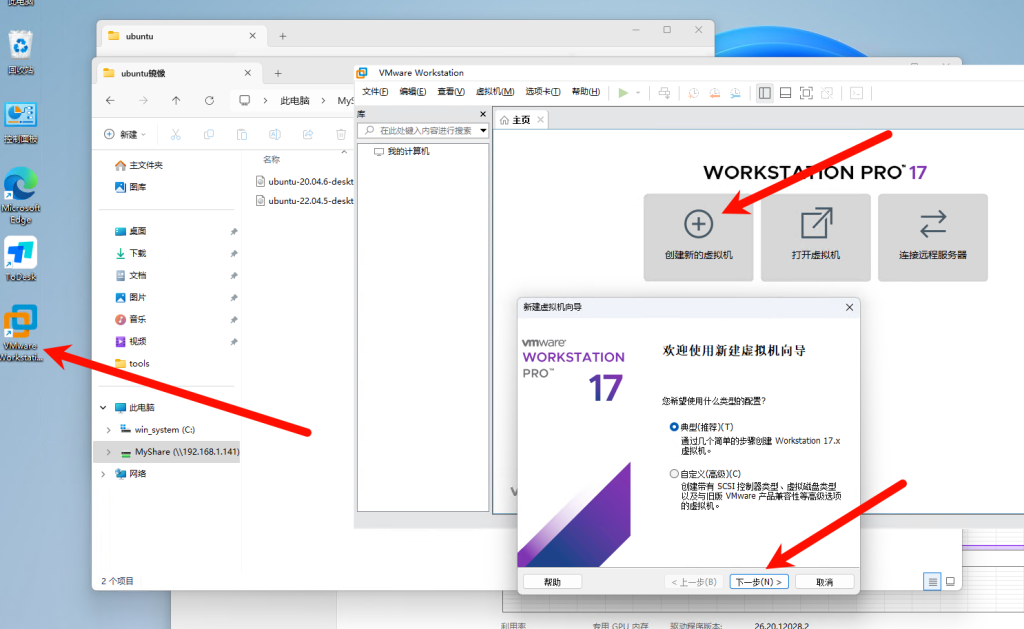The image size is (1024, 629).
Task: Go back in ubuntu镜像 Explorer window
Action: click(x=110, y=101)
